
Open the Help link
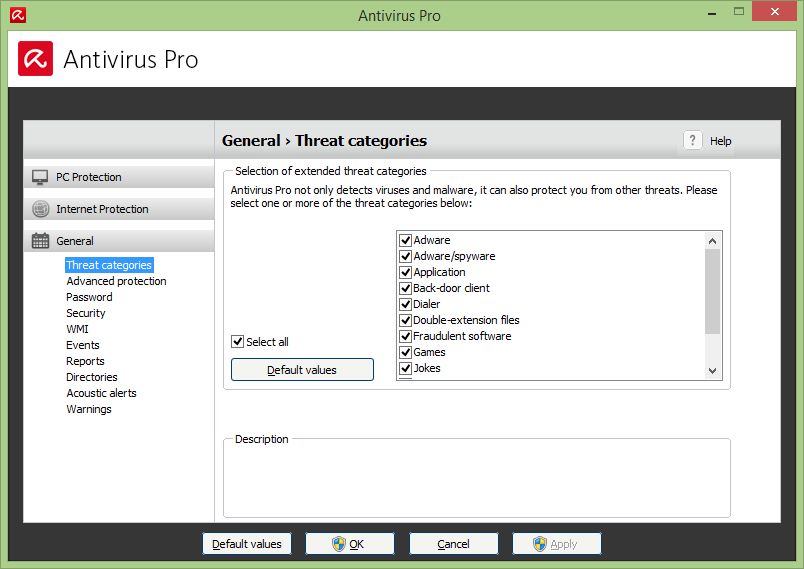pos(720,141)
